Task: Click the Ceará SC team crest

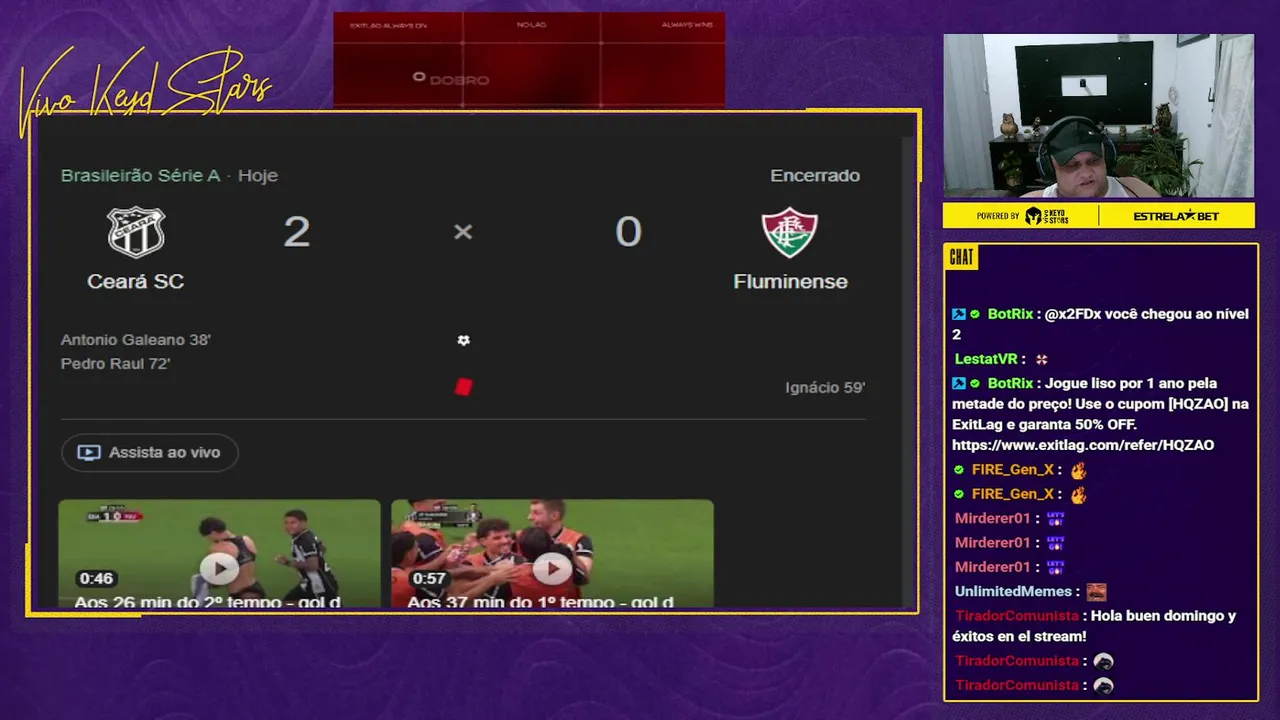Action: click(x=136, y=232)
